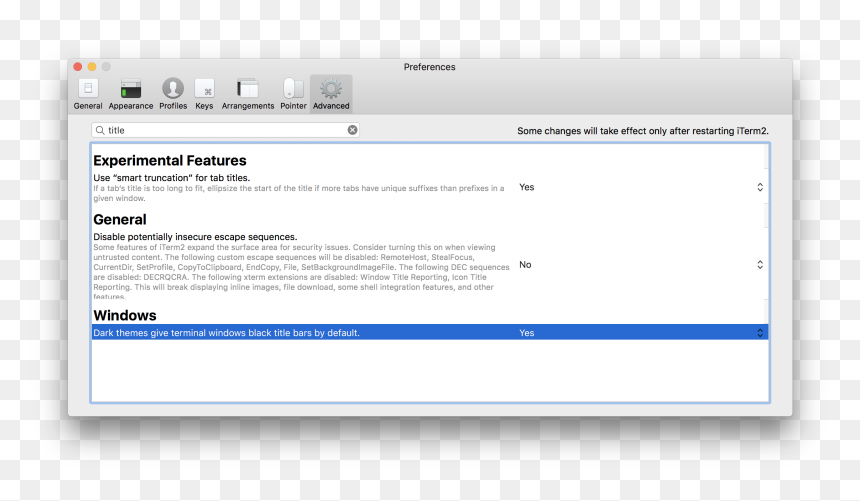This screenshot has height=501, width=860.
Task: Minimize the Preferences window
Action: 92,66
